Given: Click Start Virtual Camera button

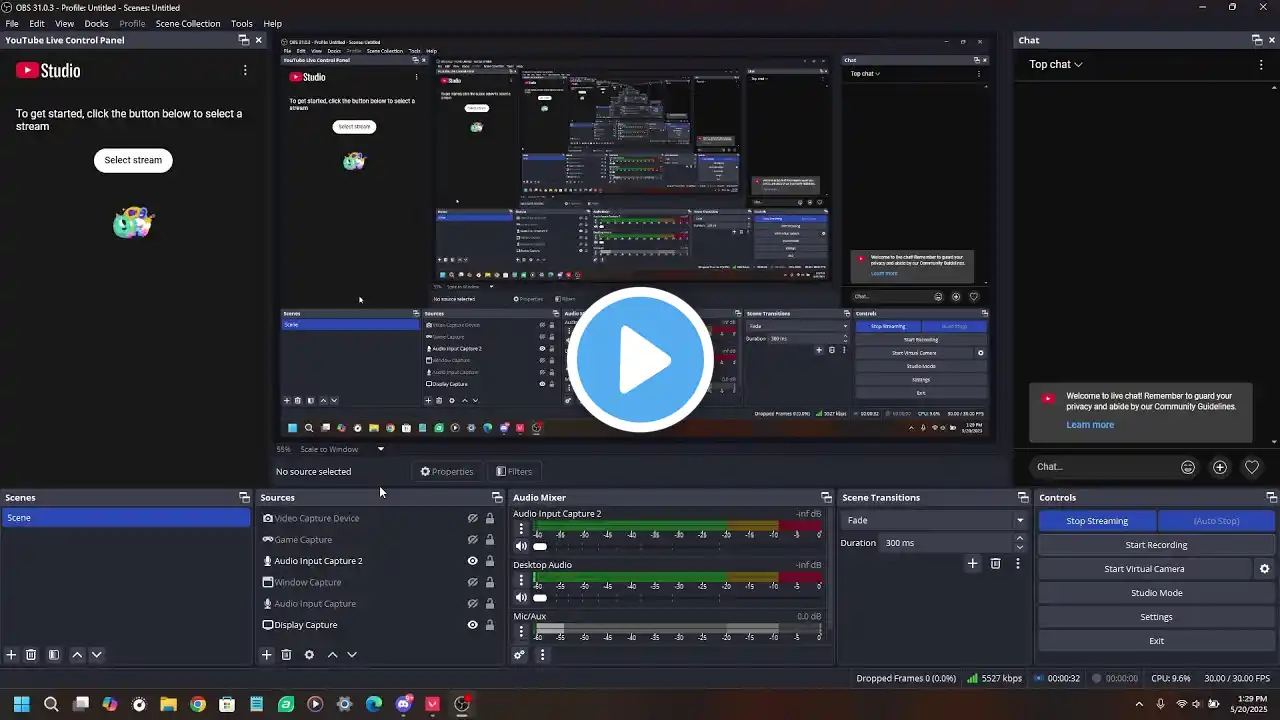Looking at the screenshot, I should (1144, 569).
